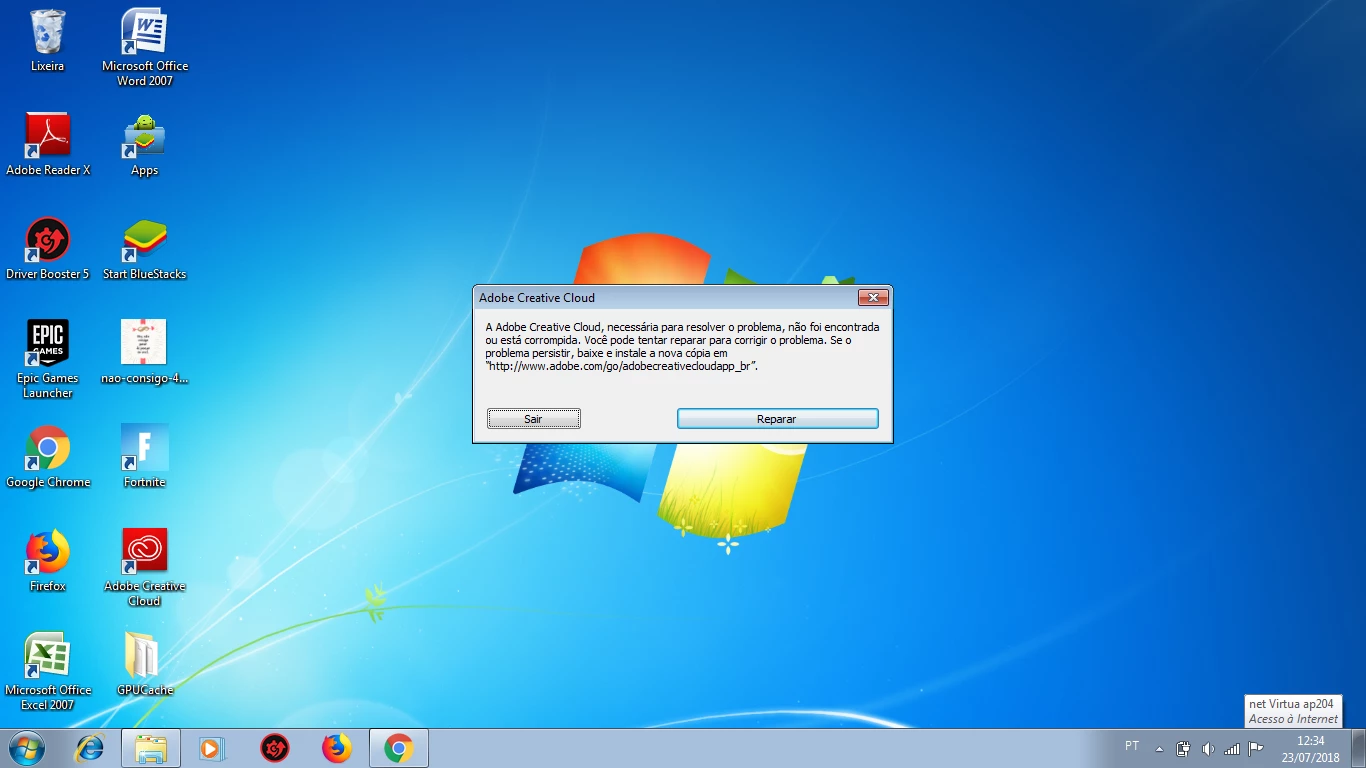Select the Fortnite desktop shortcut
The width and height of the screenshot is (1366, 768).
[145, 457]
